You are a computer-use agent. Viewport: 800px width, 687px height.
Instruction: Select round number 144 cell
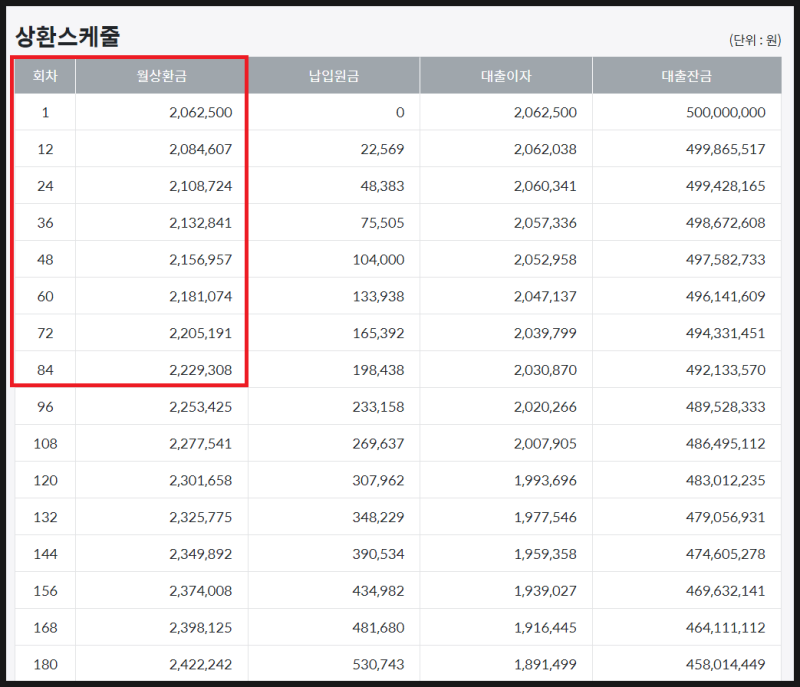point(45,554)
